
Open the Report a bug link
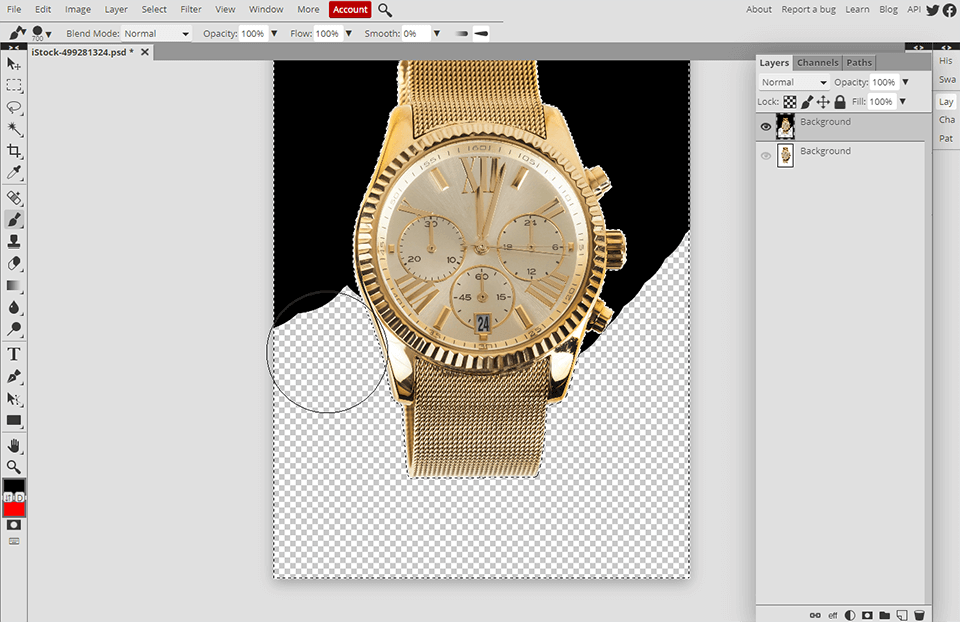point(808,9)
